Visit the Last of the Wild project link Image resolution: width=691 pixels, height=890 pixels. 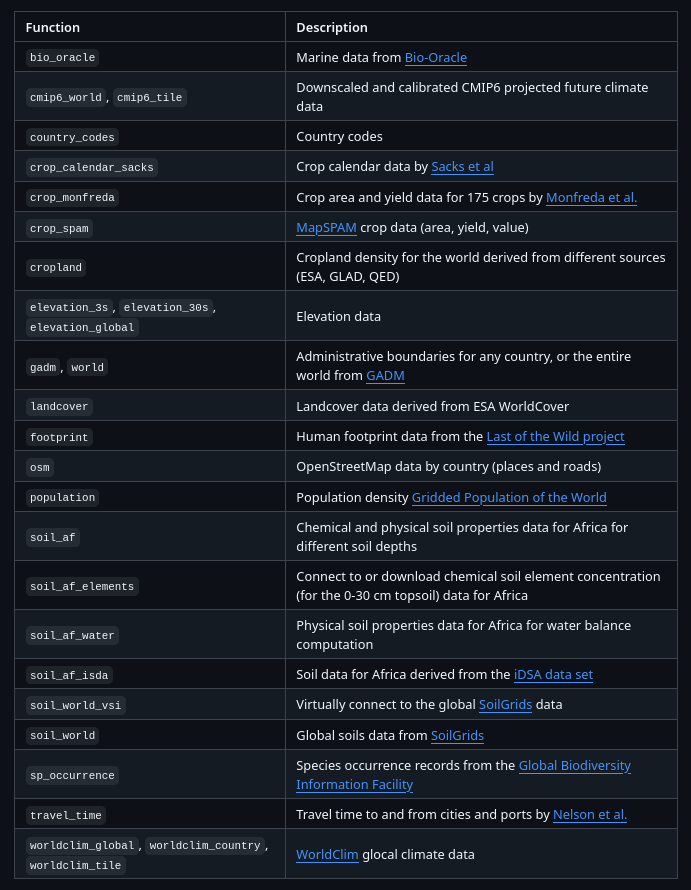coord(555,437)
